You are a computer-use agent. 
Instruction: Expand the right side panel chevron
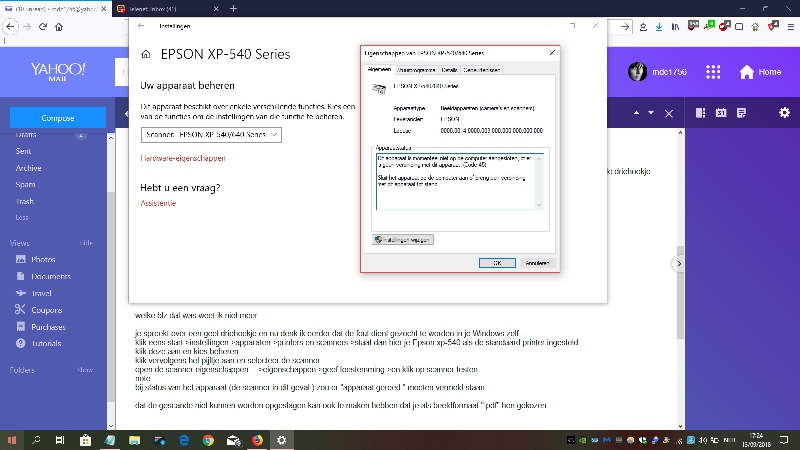(x=679, y=264)
